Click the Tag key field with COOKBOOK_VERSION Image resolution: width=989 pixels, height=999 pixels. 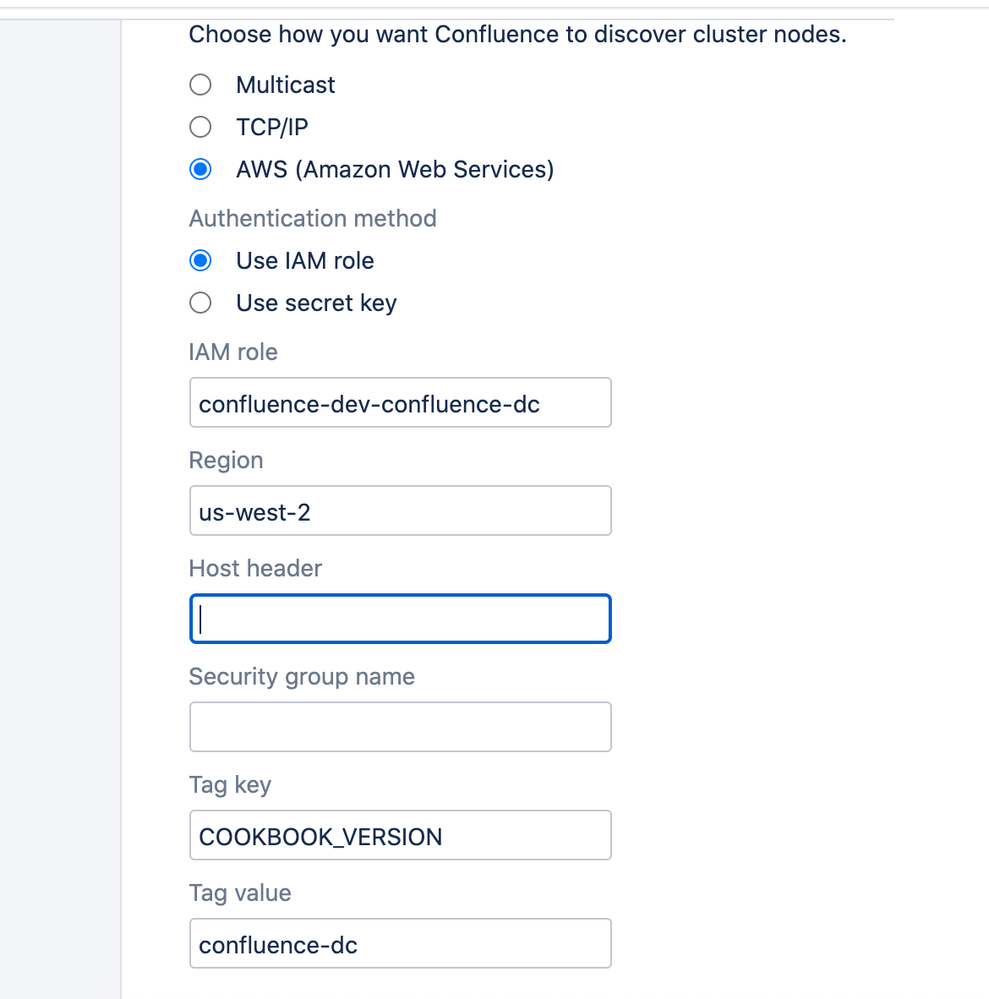(x=400, y=835)
